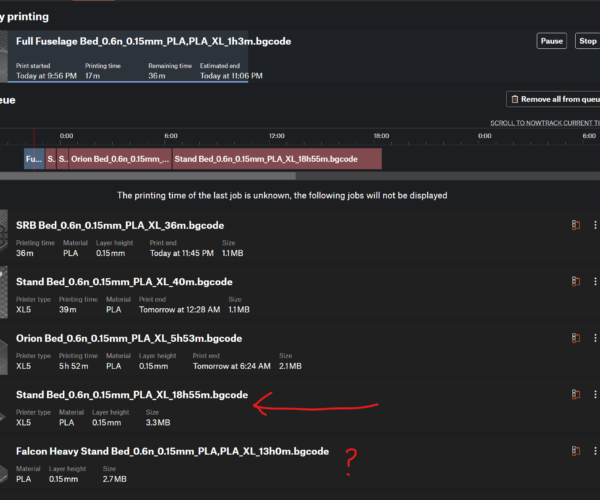
Task: Open the three-dot menu for Stand Bed 18h55m job
Action: tap(595, 394)
